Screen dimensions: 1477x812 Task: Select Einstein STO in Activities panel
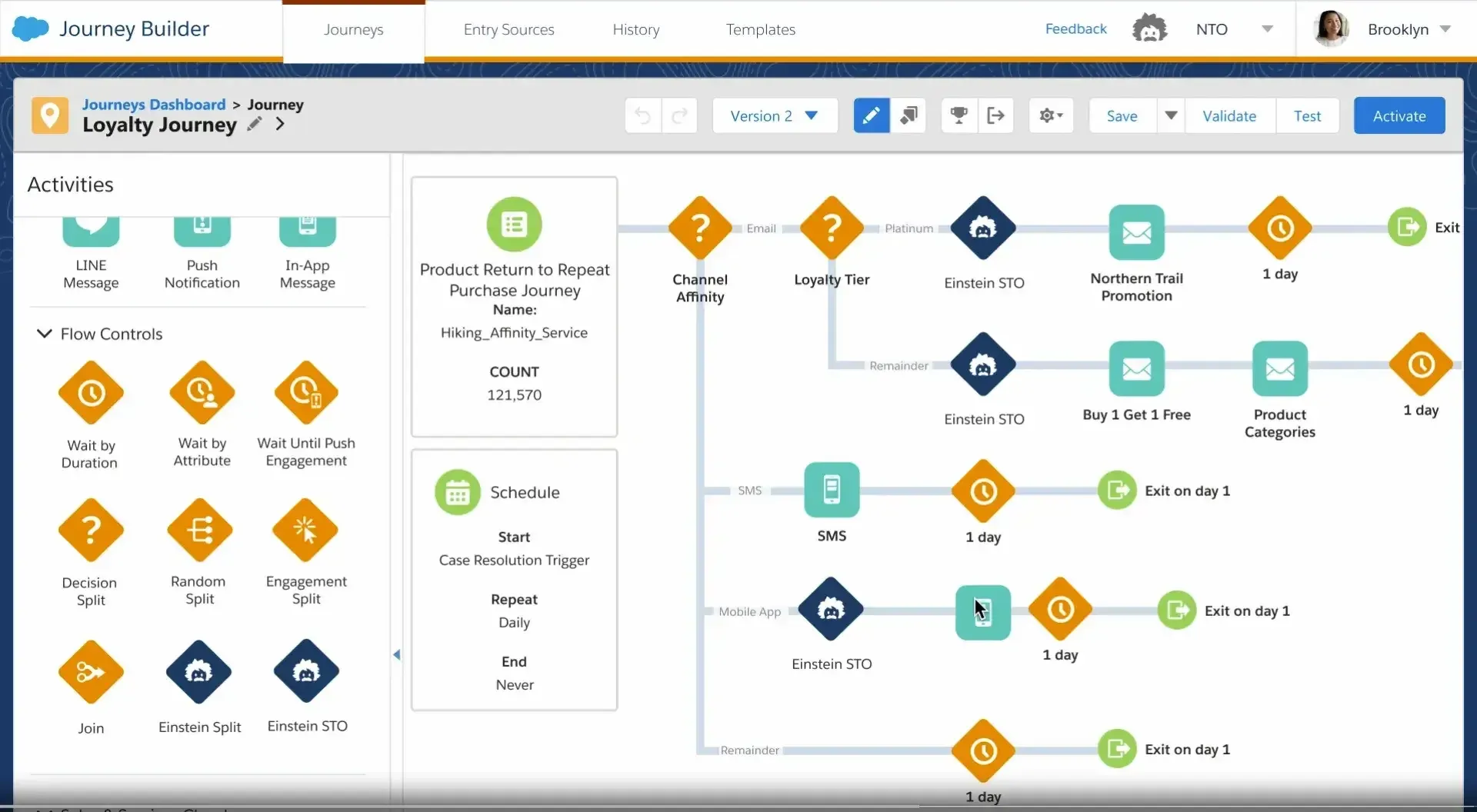306,671
